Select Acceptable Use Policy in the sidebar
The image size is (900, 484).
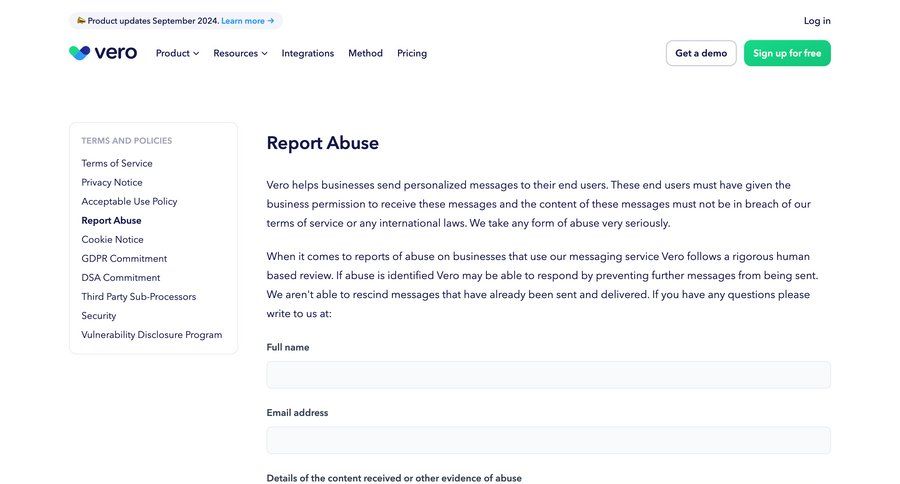(129, 201)
